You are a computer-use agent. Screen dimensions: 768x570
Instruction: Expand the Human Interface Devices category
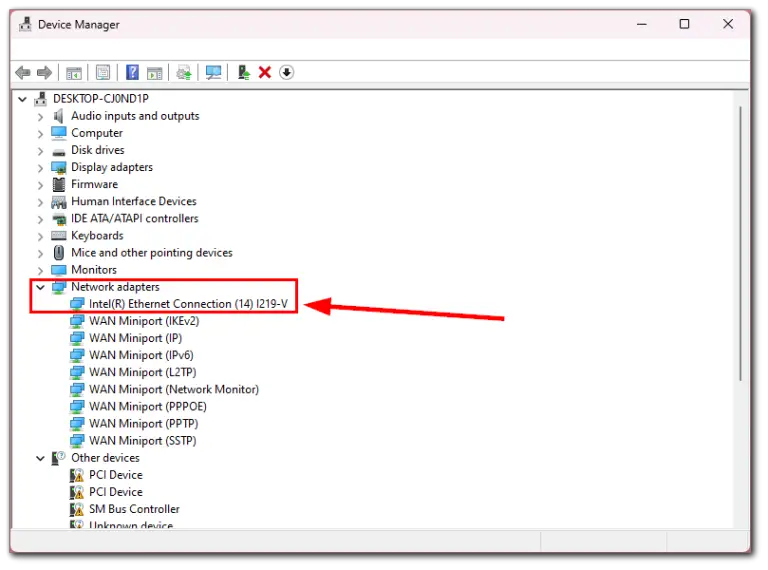pyautogui.click(x=40, y=202)
